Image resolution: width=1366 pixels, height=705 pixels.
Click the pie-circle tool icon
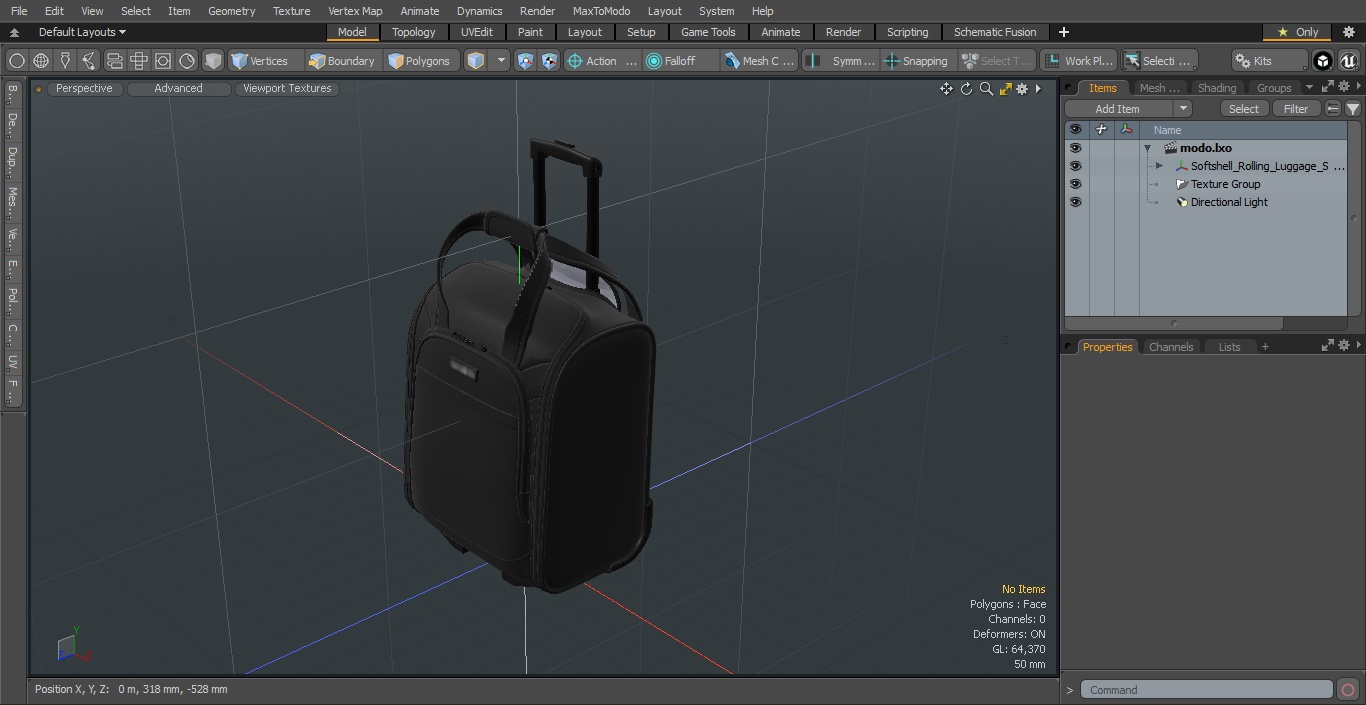click(x=187, y=61)
